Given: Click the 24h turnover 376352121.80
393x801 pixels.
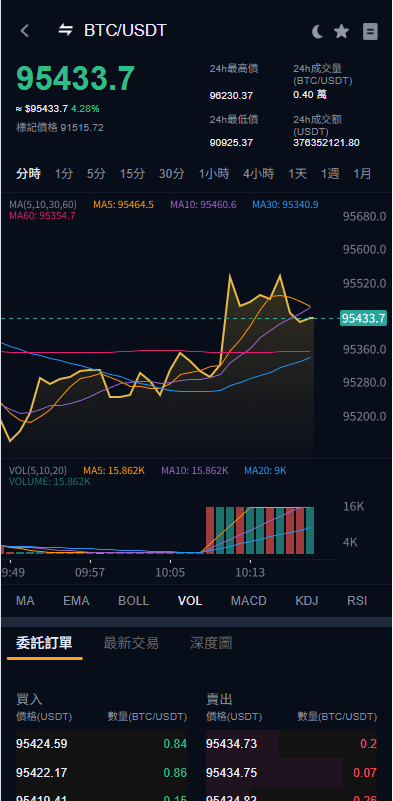Looking at the screenshot, I should [326, 143].
